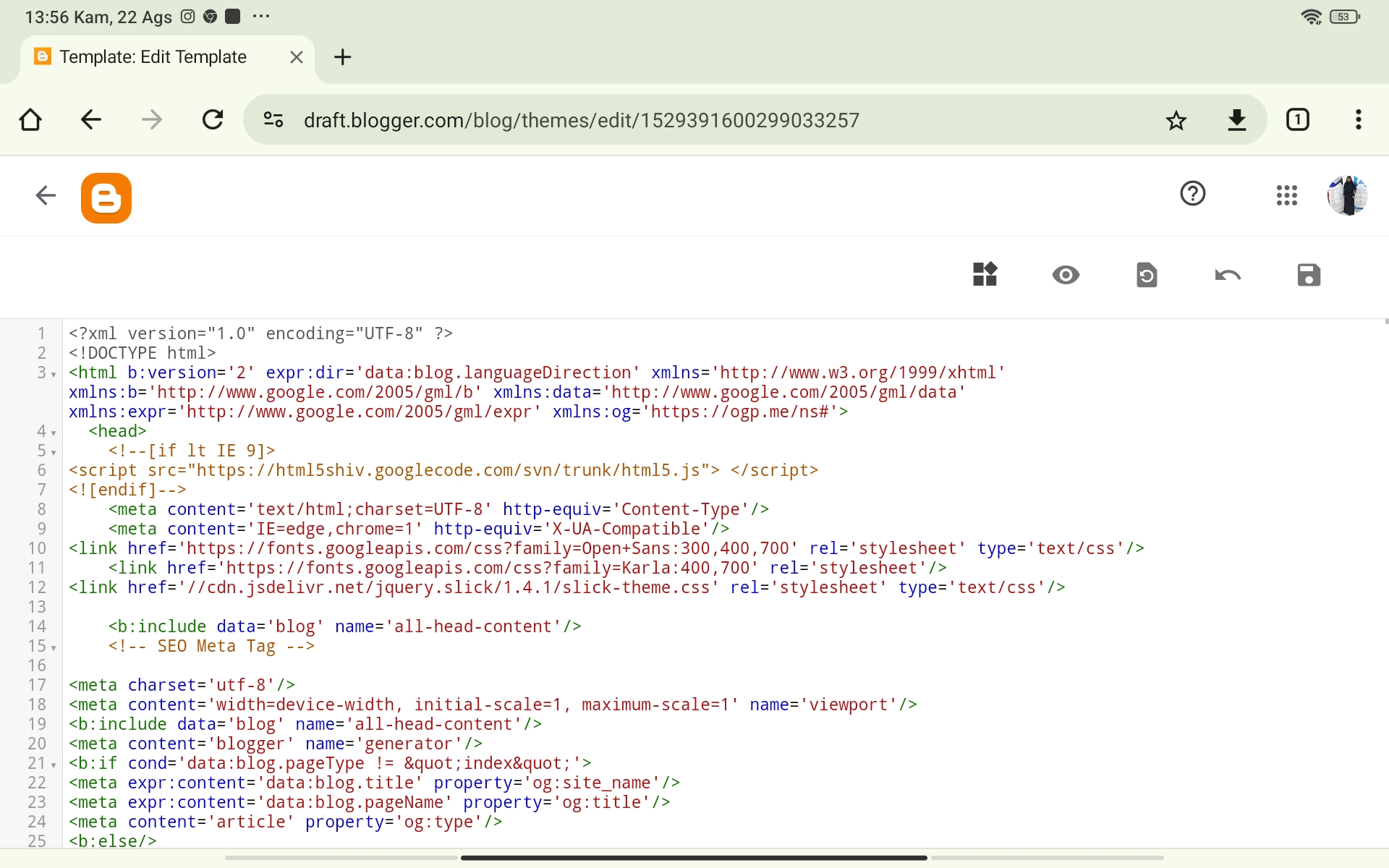Open the Edit widgets puzzle icon
1389x868 pixels.
click(985, 275)
